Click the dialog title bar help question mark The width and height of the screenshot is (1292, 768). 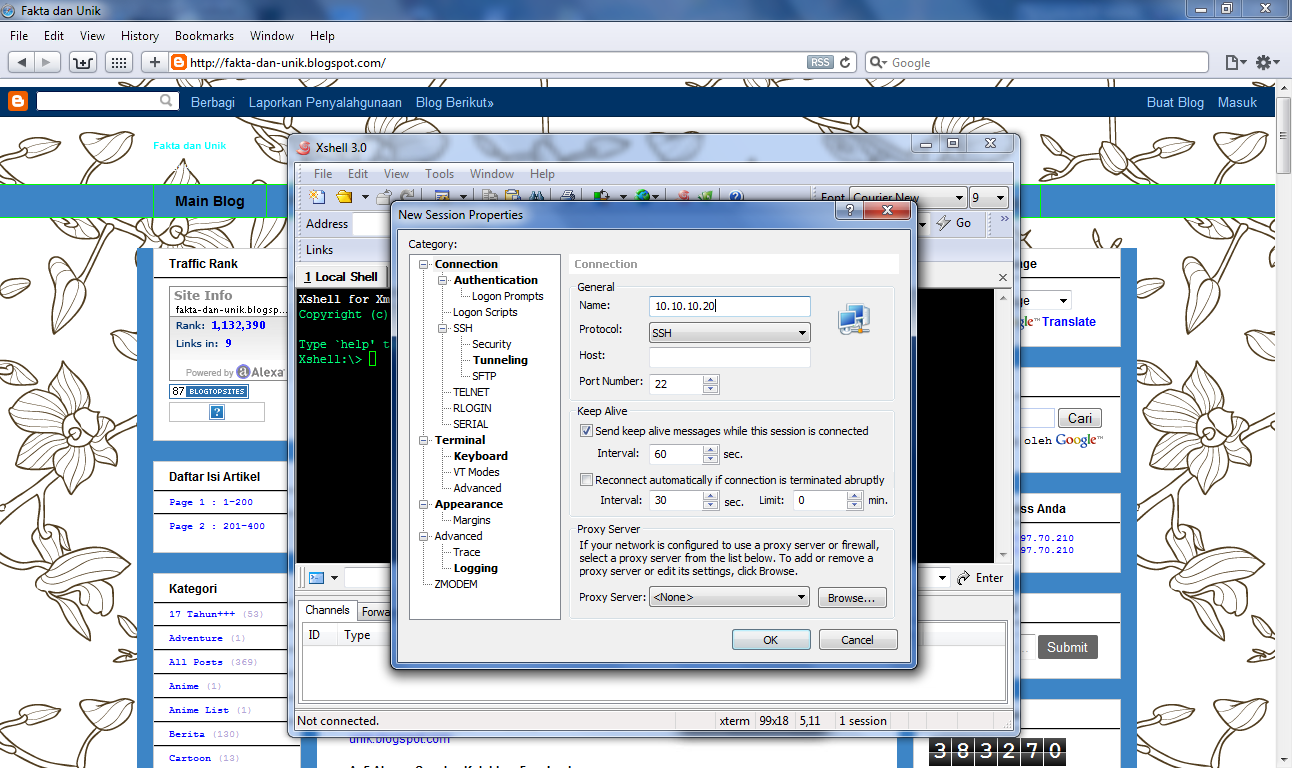(849, 212)
